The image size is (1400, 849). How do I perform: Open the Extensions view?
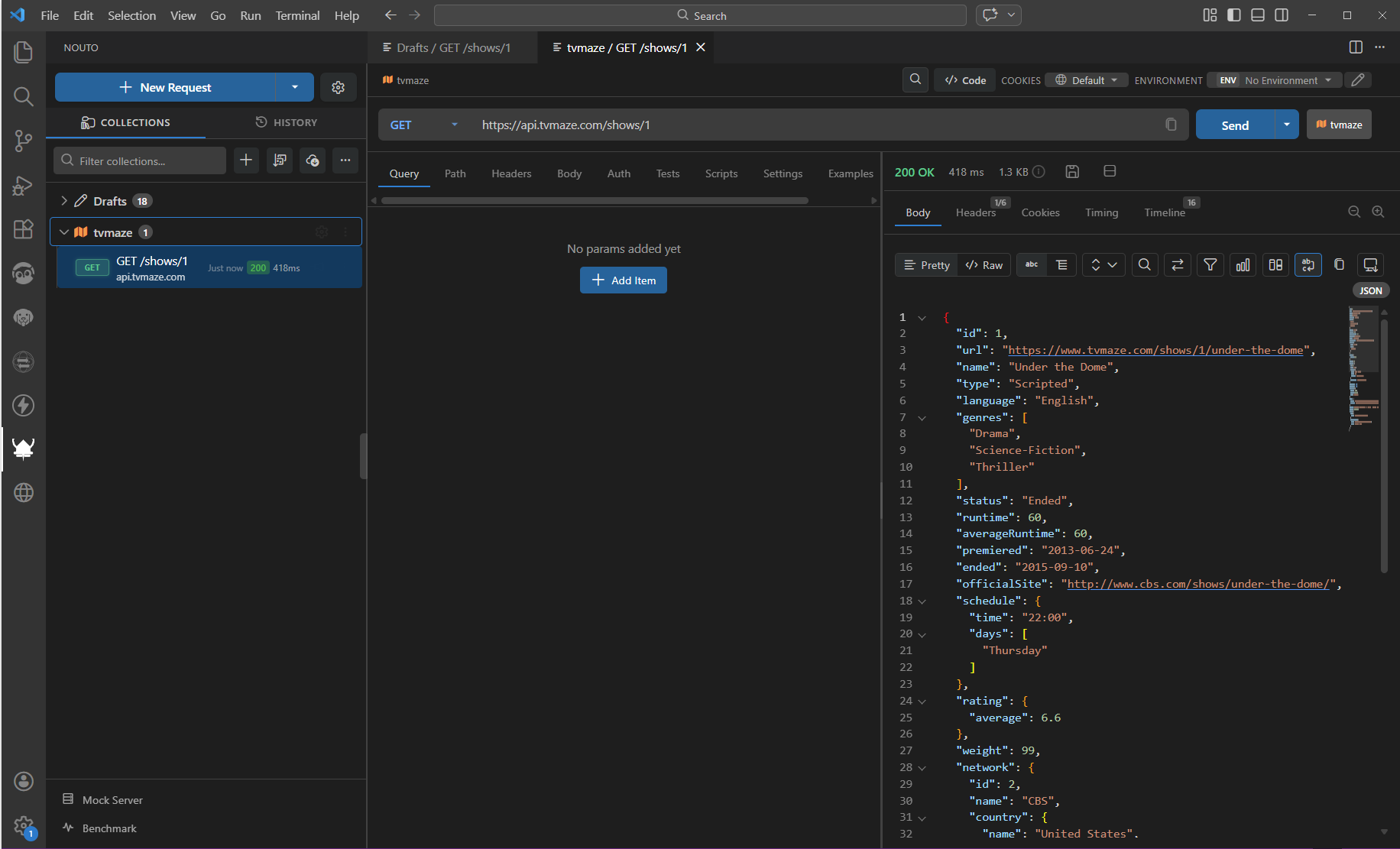pyautogui.click(x=24, y=229)
